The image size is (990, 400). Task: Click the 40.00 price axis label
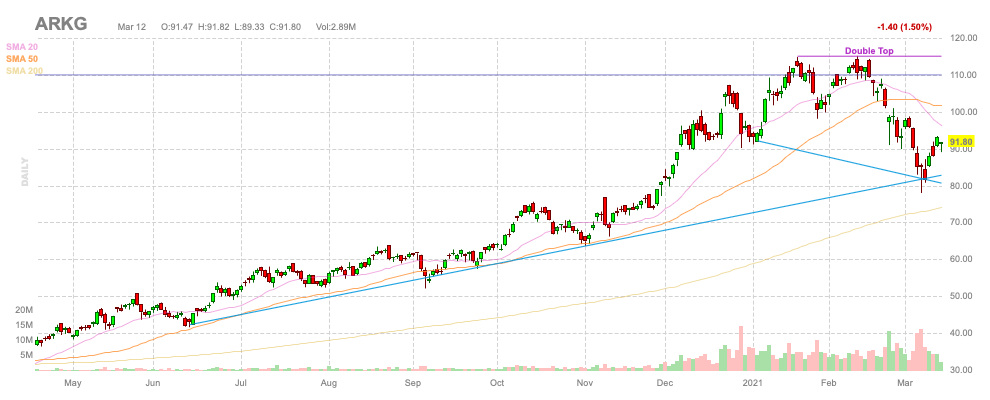coord(962,333)
